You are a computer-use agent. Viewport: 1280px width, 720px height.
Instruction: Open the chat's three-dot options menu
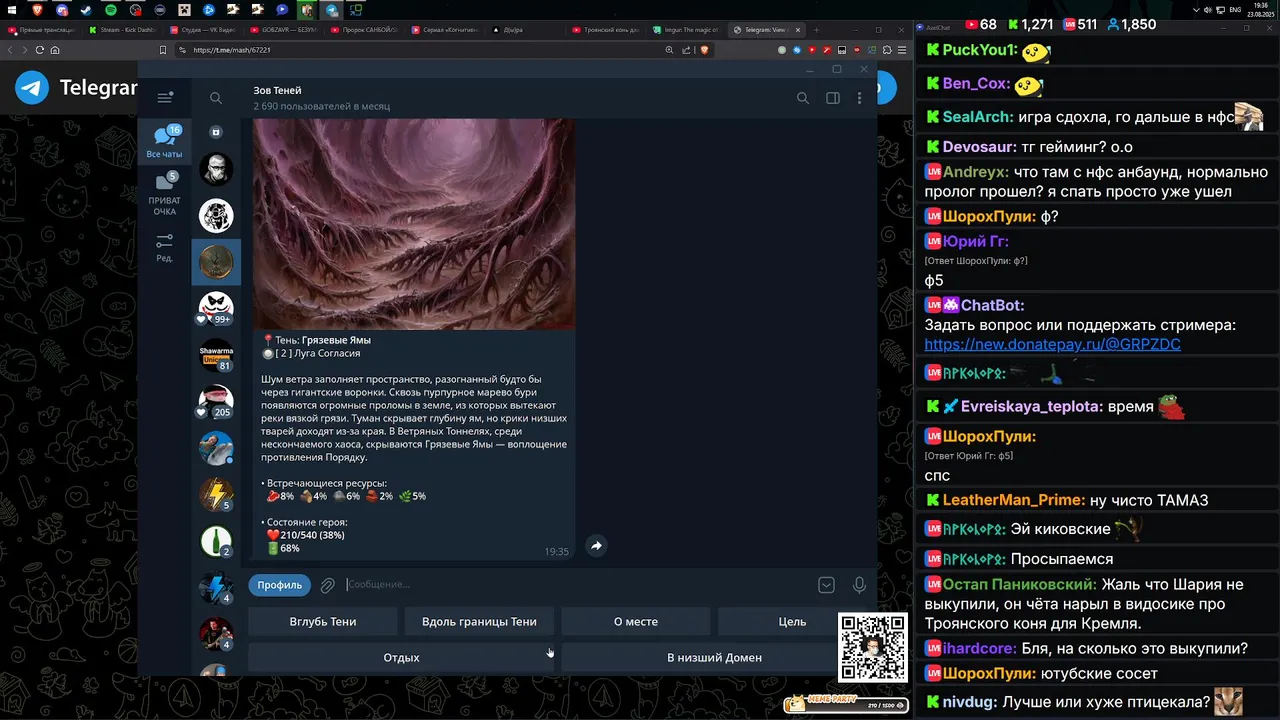click(x=859, y=98)
